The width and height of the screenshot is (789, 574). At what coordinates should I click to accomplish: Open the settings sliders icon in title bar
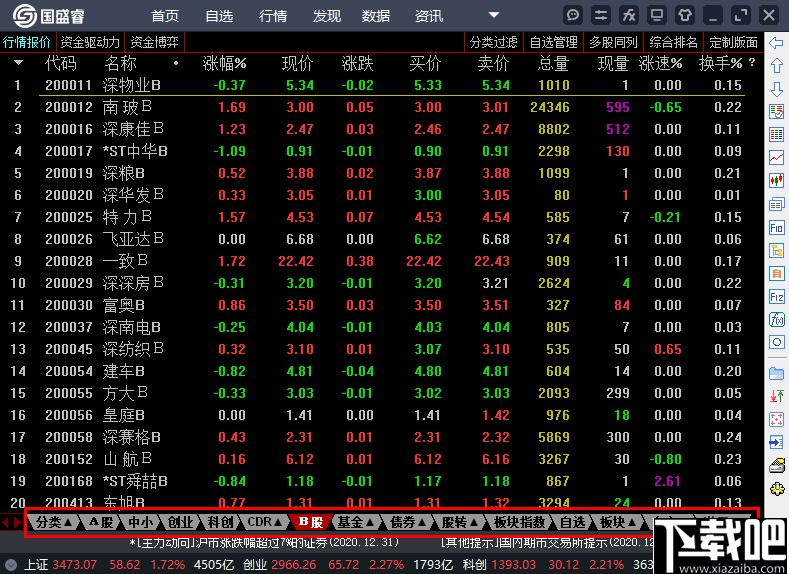point(601,15)
